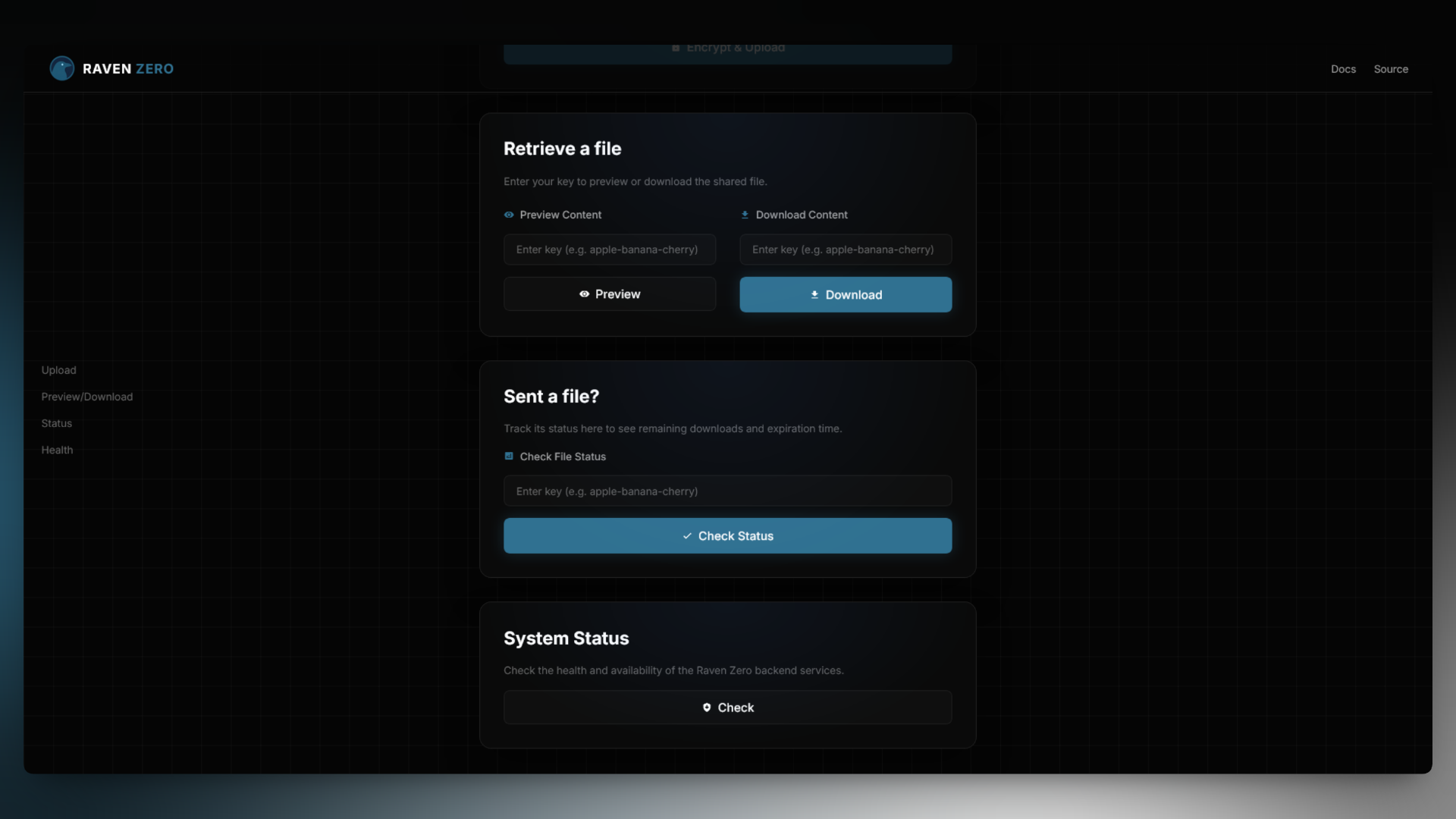Click the Check Status button
Image resolution: width=1456 pixels, height=819 pixels.
click(x=727, y=535)
